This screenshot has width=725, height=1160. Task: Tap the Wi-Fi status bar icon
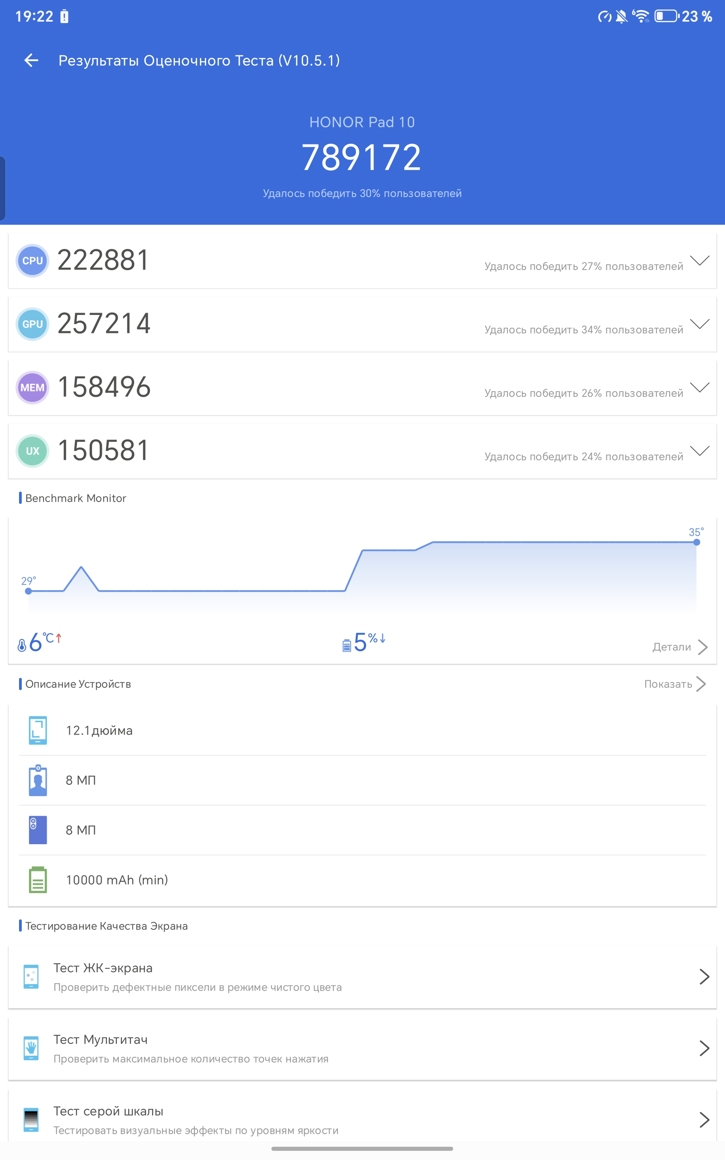click(641, 17)
